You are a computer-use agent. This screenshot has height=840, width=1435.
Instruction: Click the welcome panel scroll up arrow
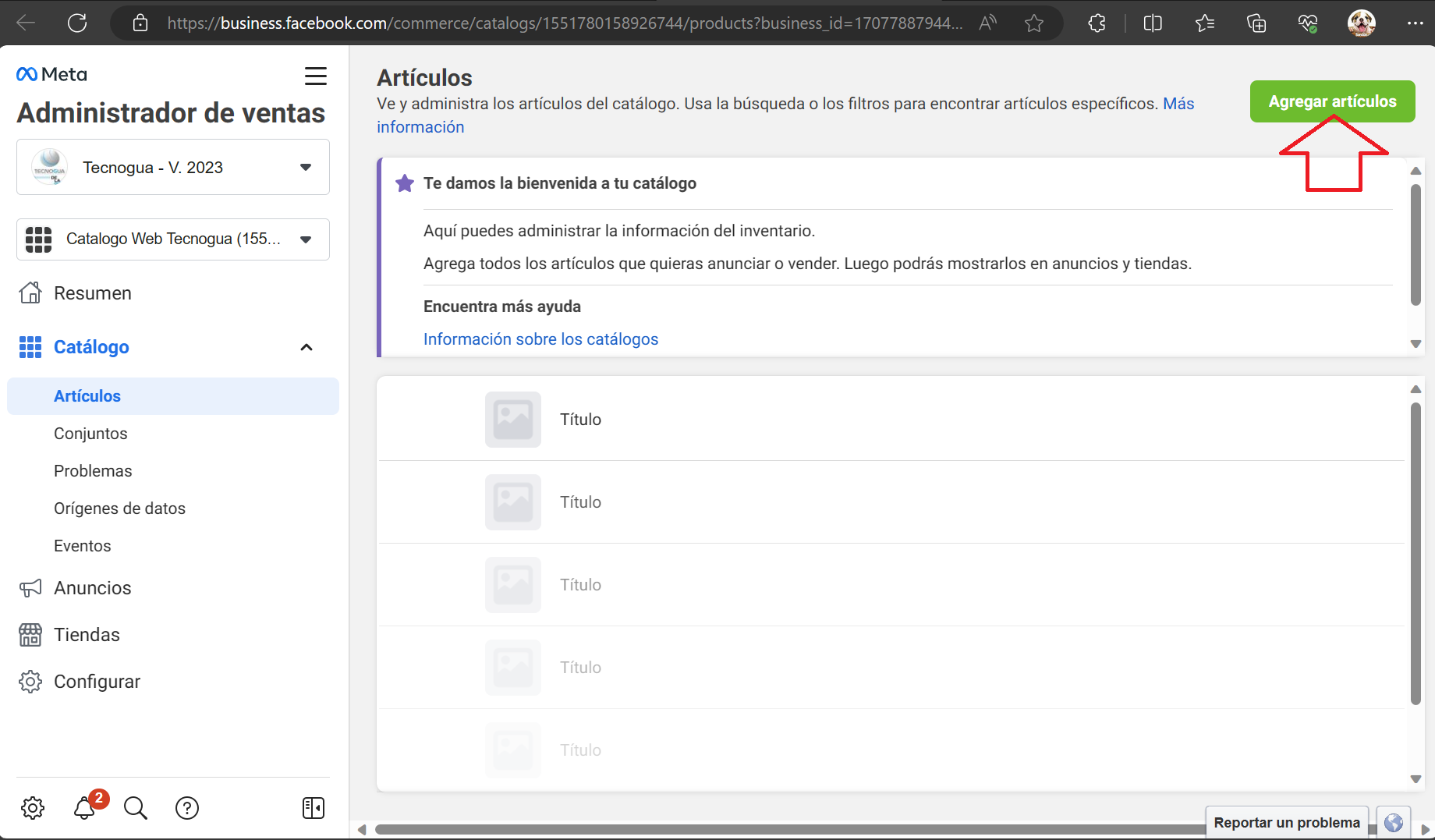1416,171
